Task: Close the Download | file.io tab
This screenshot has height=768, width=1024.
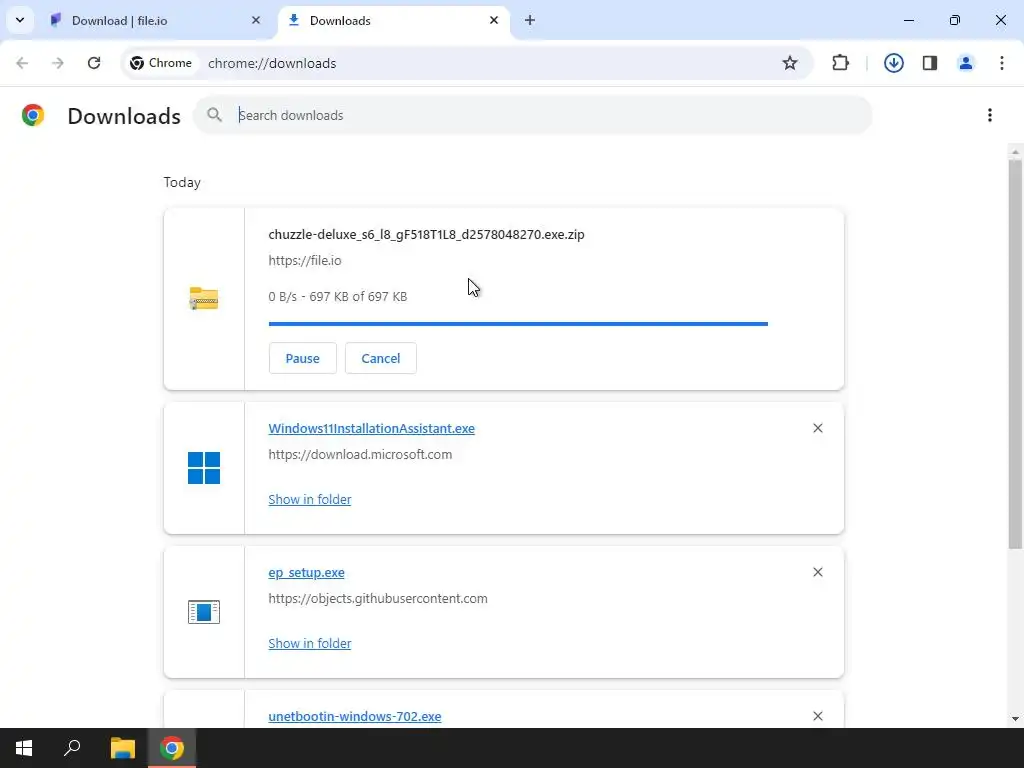Action: click(256, 20)
